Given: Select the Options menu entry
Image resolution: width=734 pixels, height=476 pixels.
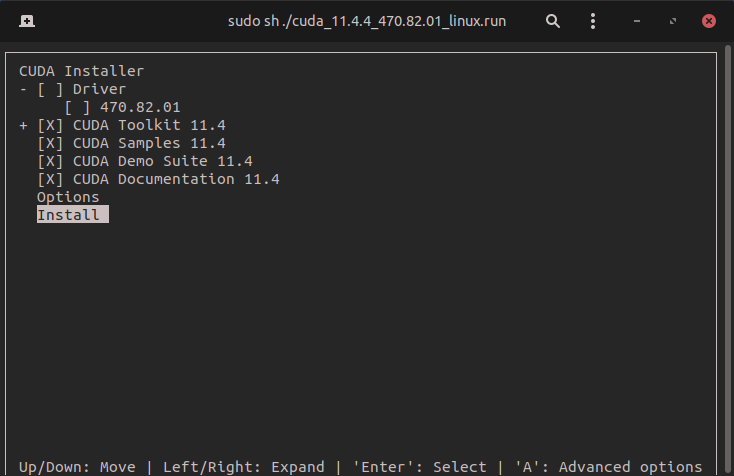Looking at the screenshot, I should 68,197.
